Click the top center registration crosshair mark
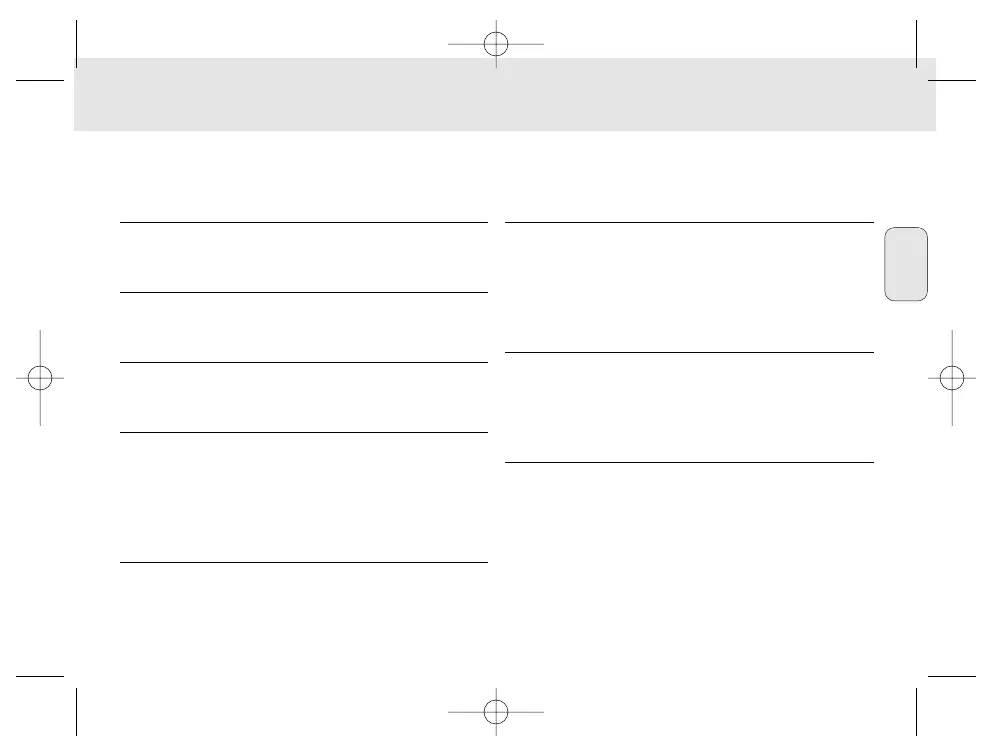 tap(496, 44)
